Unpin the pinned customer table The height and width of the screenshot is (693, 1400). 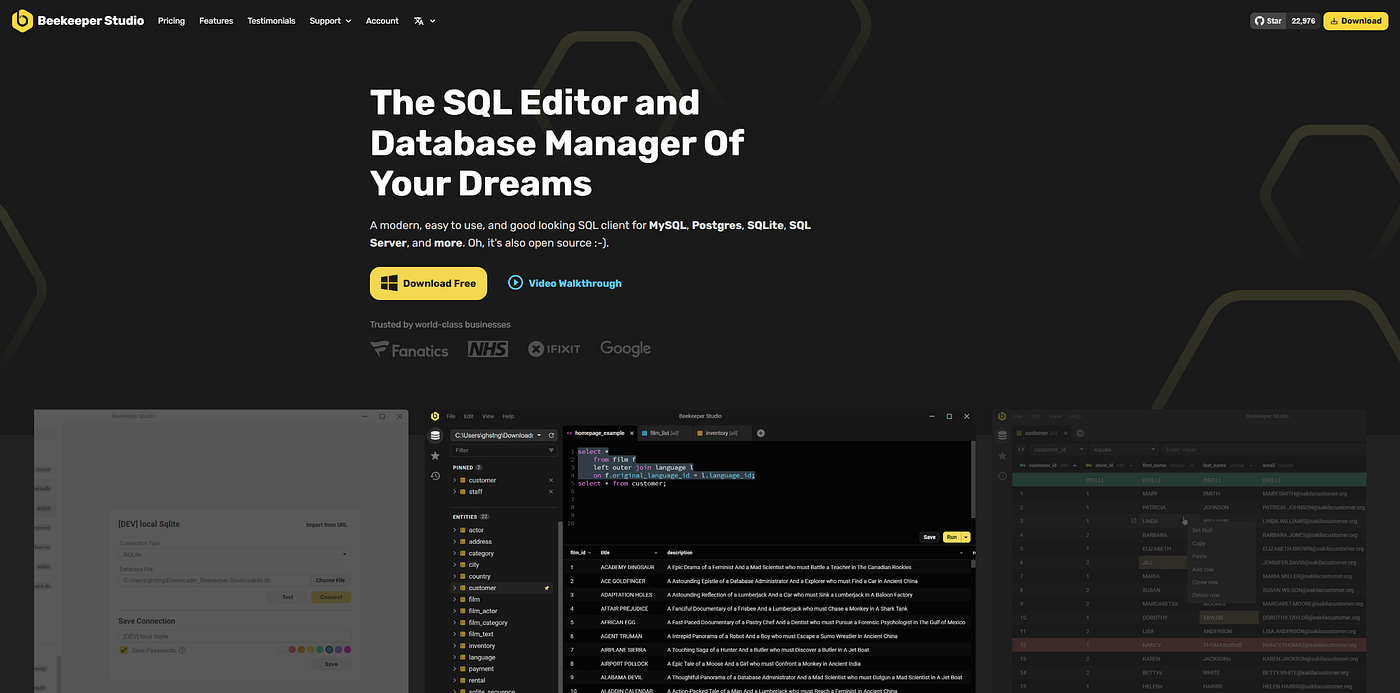(x=550, y=480)
